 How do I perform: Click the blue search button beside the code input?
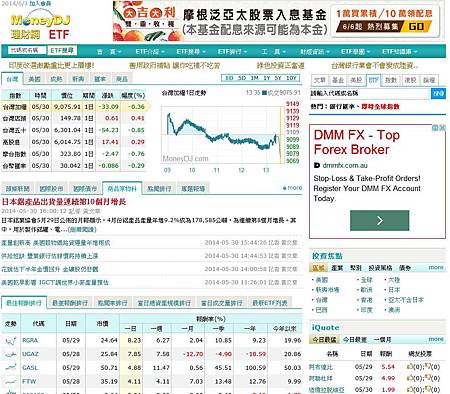point(438,93)
